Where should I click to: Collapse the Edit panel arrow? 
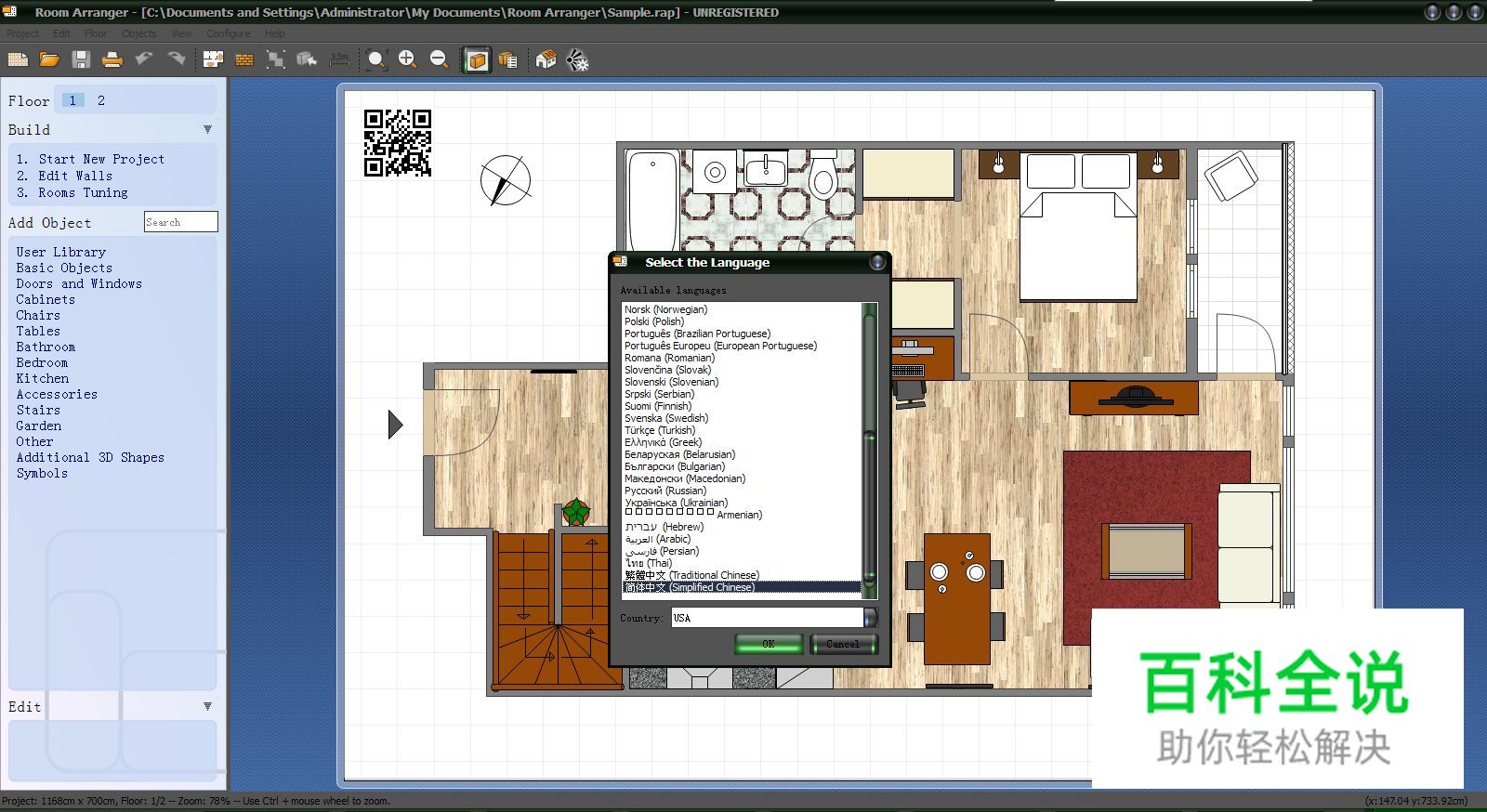[x=207, y=706]
